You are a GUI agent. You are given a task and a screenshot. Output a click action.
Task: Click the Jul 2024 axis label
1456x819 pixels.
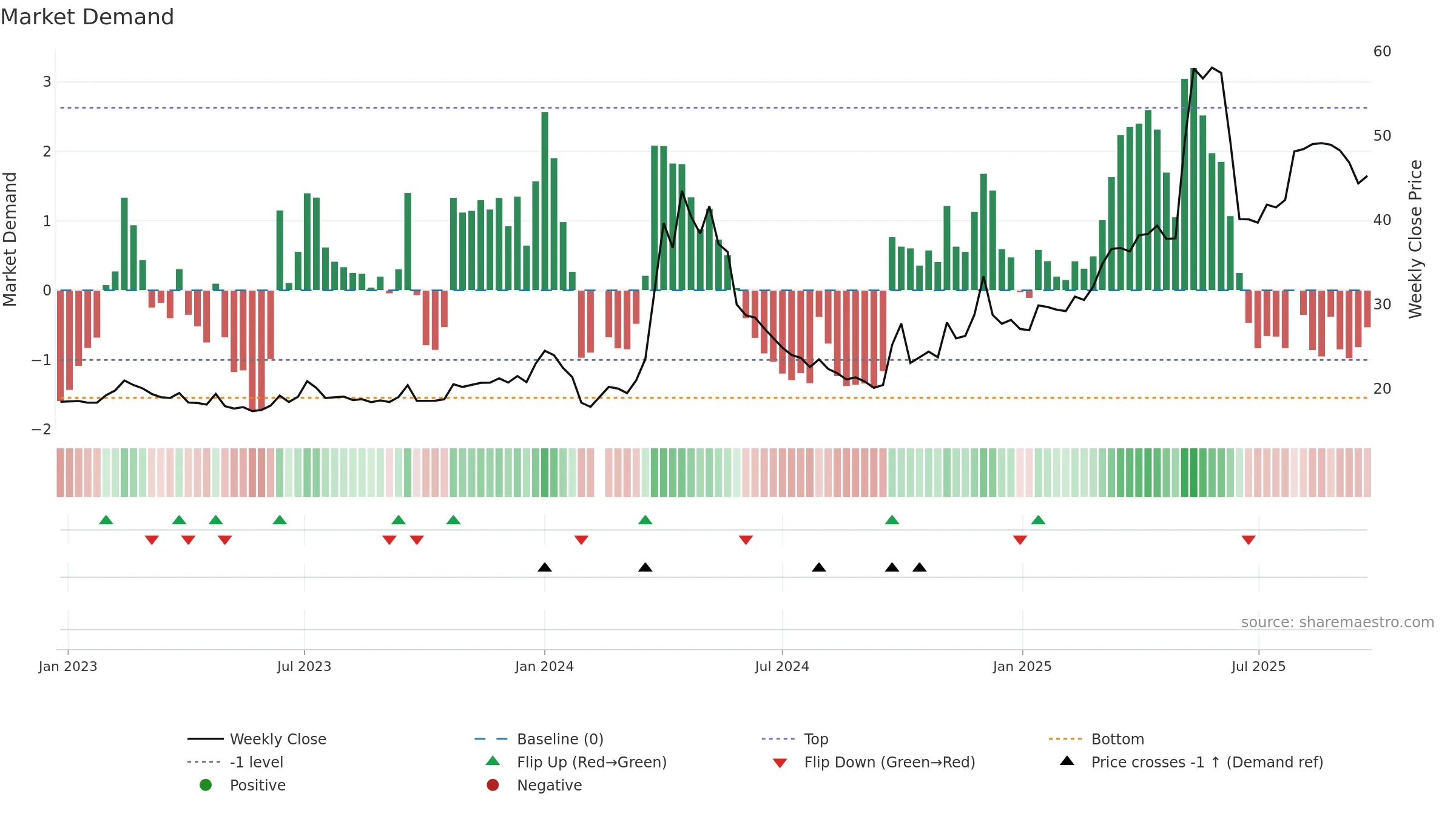click(x=782, y=667)
